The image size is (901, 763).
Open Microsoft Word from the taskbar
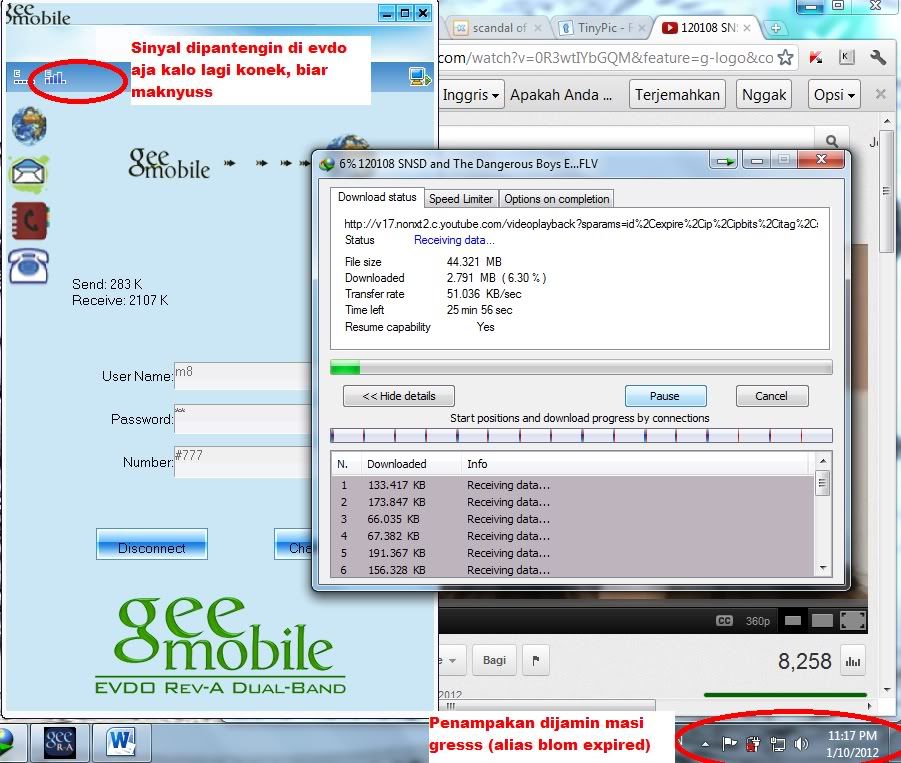click(121, 742)
